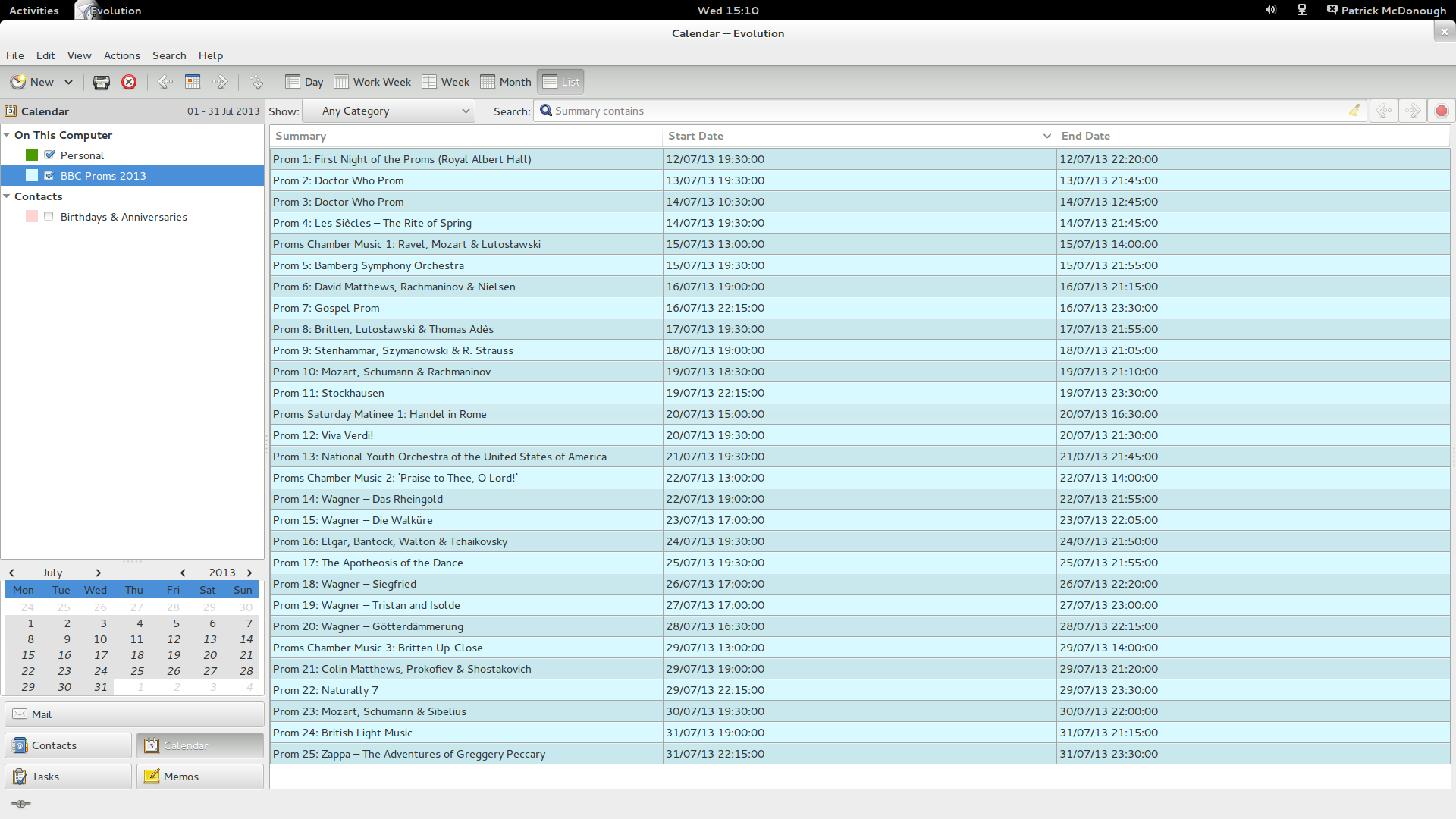Go to previous year before 2013

183,573
